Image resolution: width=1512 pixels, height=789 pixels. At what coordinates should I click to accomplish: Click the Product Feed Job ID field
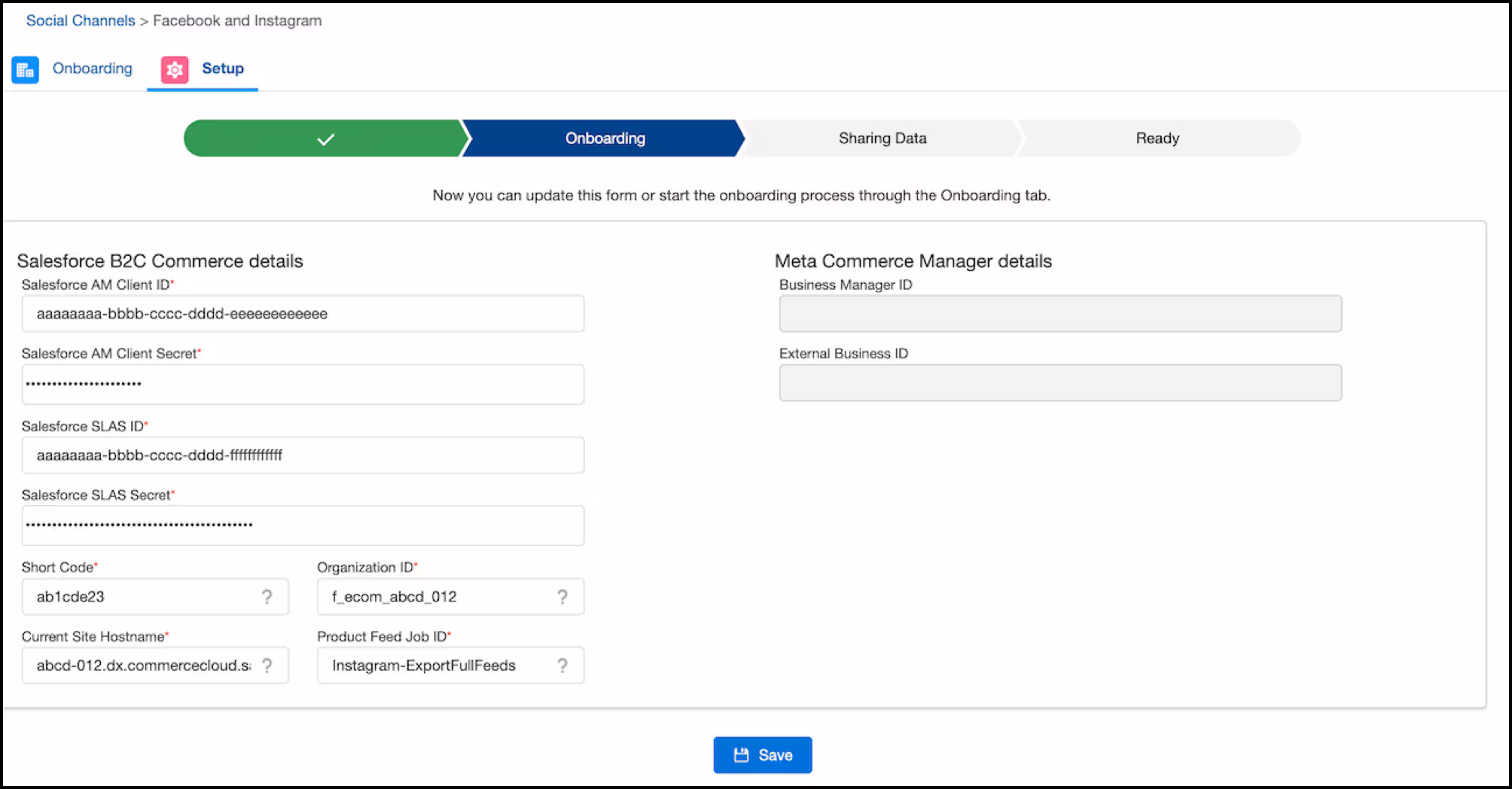tap(450, 666)
